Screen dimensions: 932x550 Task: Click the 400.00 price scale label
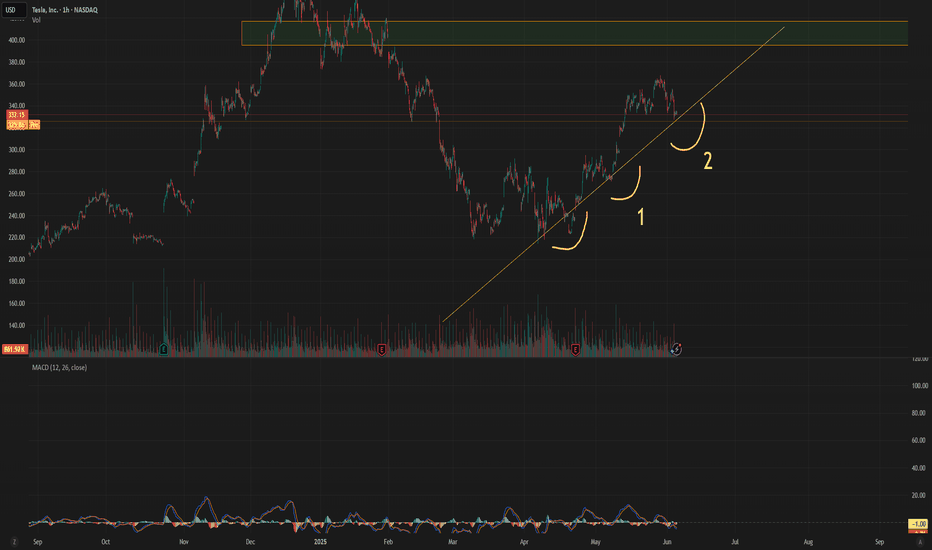(17, 40)
